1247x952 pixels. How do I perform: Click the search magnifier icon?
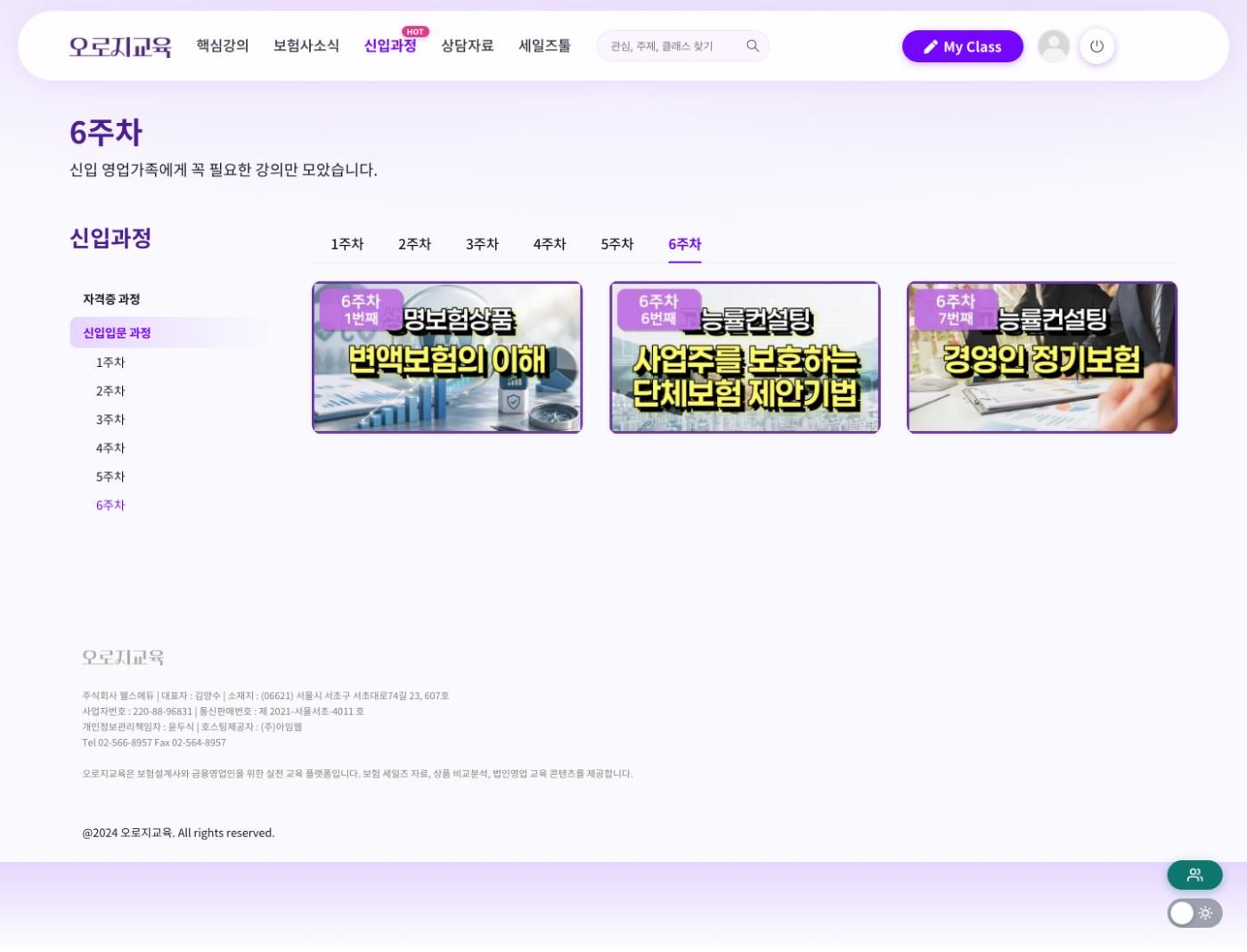(753, 46)
